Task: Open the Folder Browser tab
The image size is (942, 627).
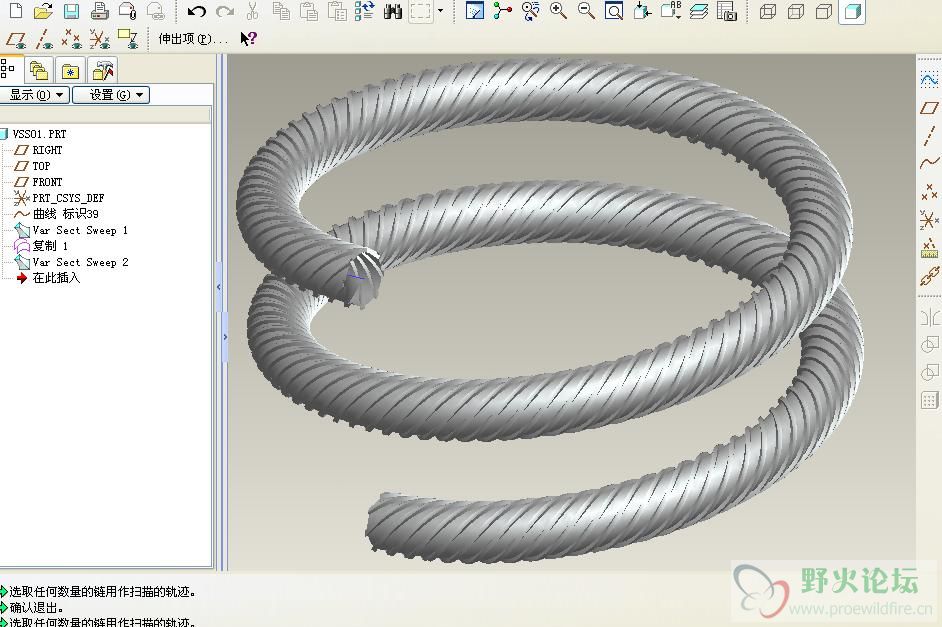Action: [x=39, y=71]
